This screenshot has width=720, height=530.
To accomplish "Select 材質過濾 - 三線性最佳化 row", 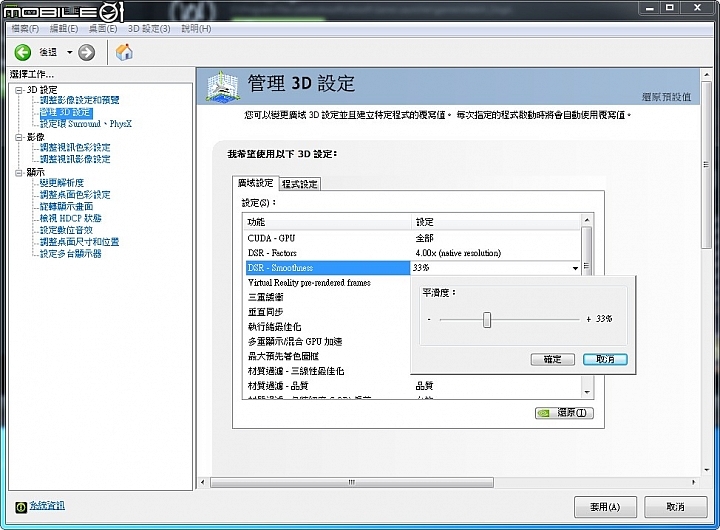I will tap(328, 371).
